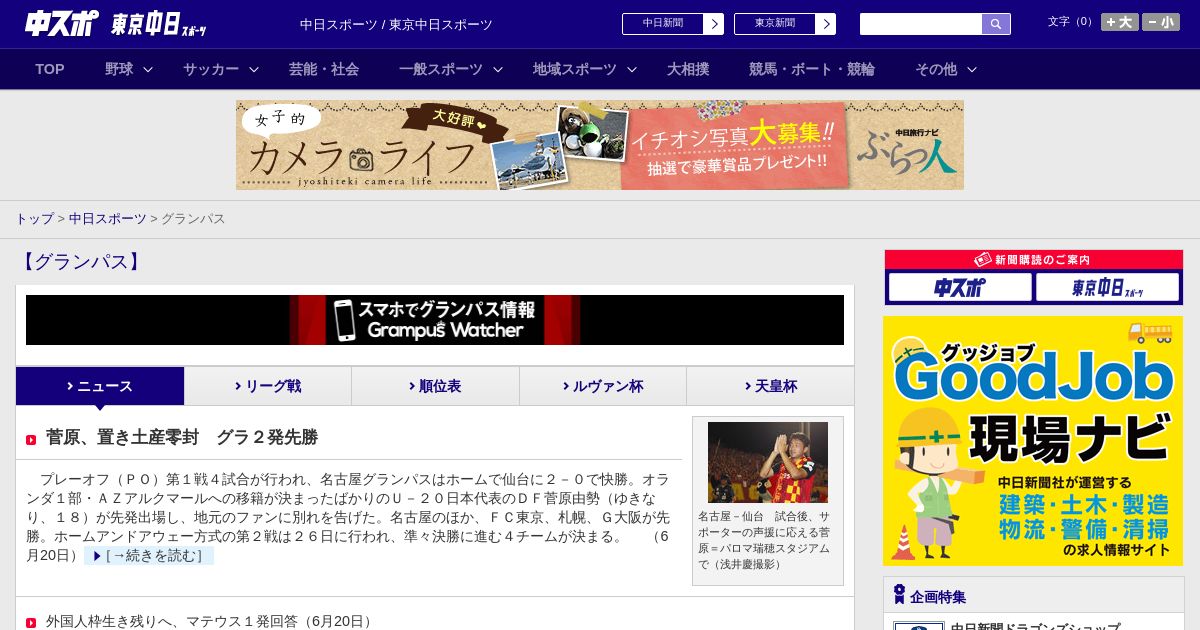Viewport: 1200px width, 630px height.
Task: Select the リーグ戦 tab
Action: [268, 386]
